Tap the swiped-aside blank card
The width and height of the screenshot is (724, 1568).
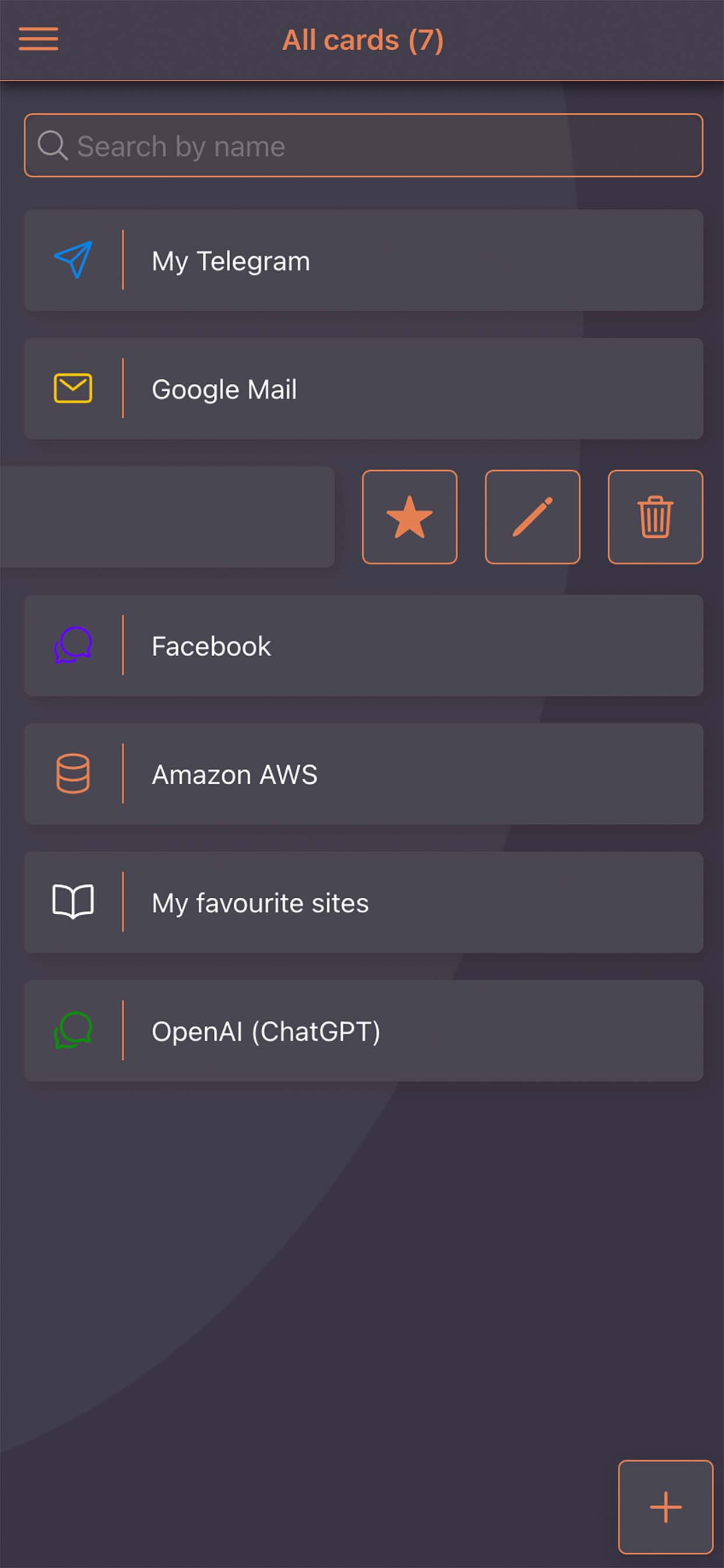coord(167,517)
